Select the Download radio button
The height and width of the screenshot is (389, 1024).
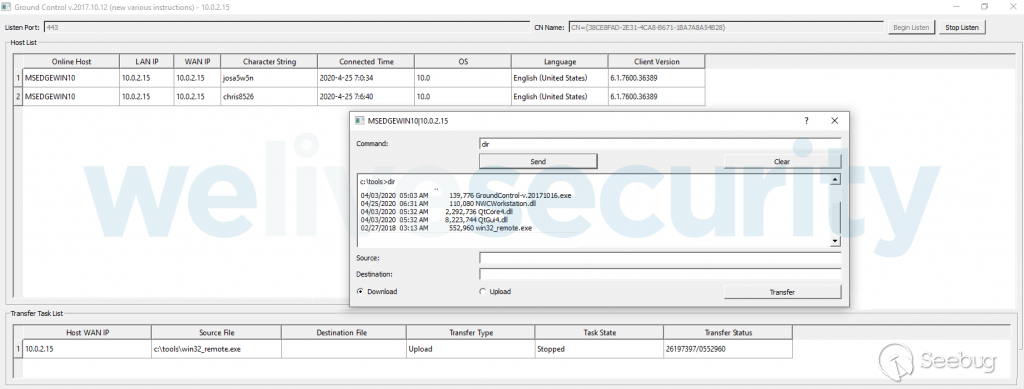(360, 292)
